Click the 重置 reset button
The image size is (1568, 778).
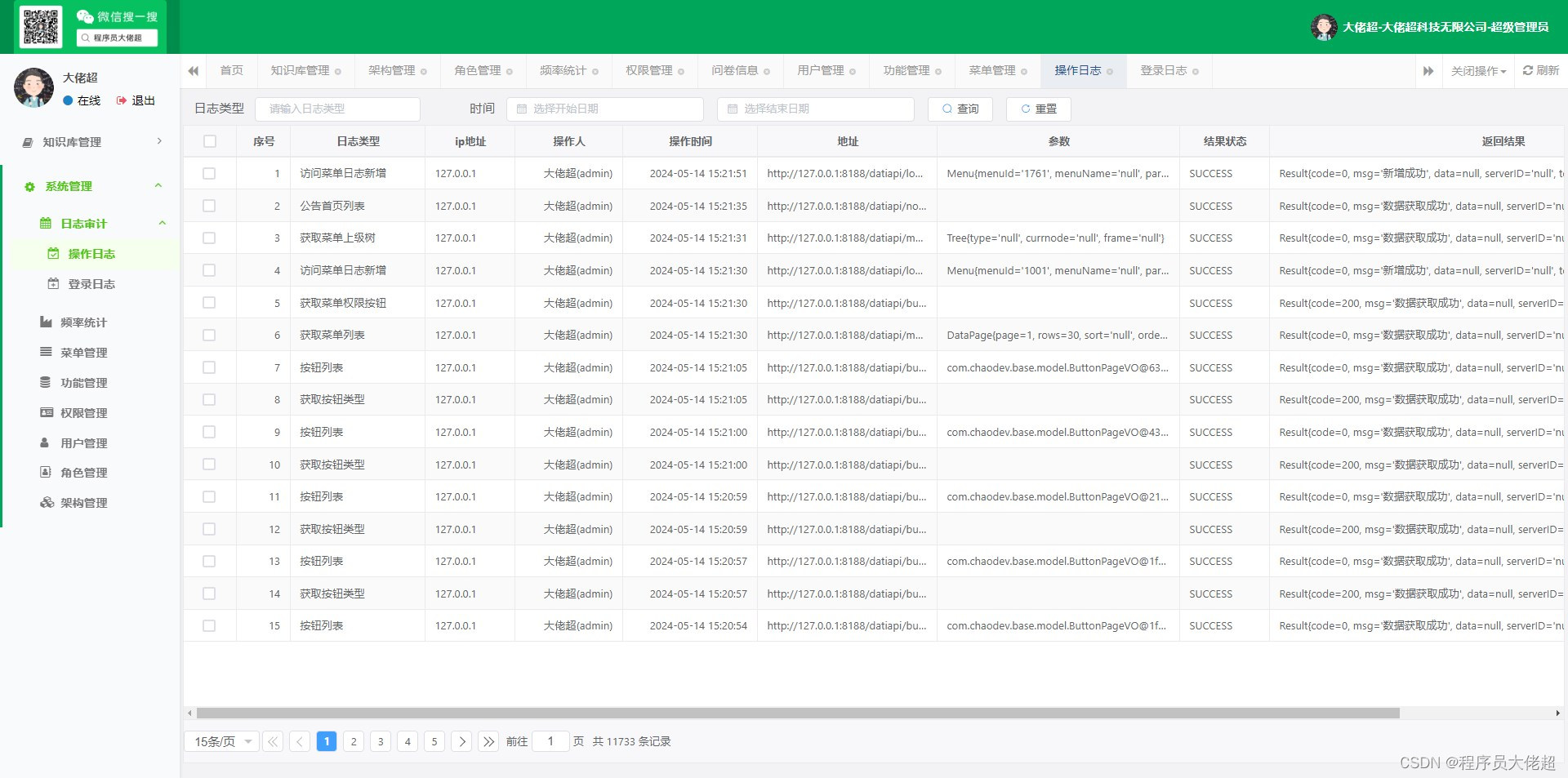pyautogui.click(x=1039, y=109)
